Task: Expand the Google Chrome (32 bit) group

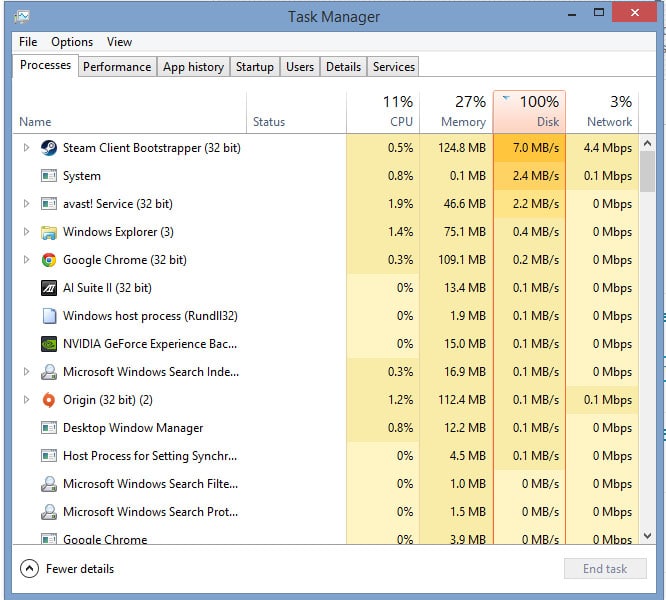Action: point(26,260)
